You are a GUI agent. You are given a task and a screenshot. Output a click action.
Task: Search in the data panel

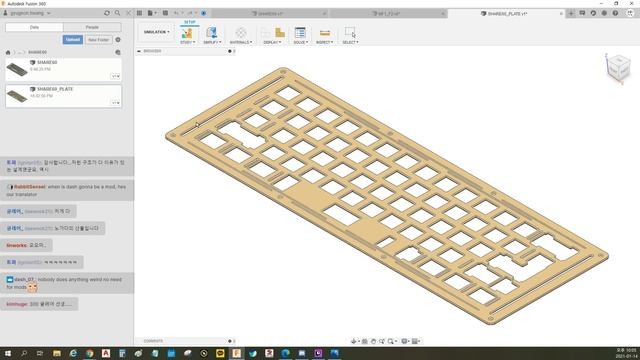(x=118, y=13)
